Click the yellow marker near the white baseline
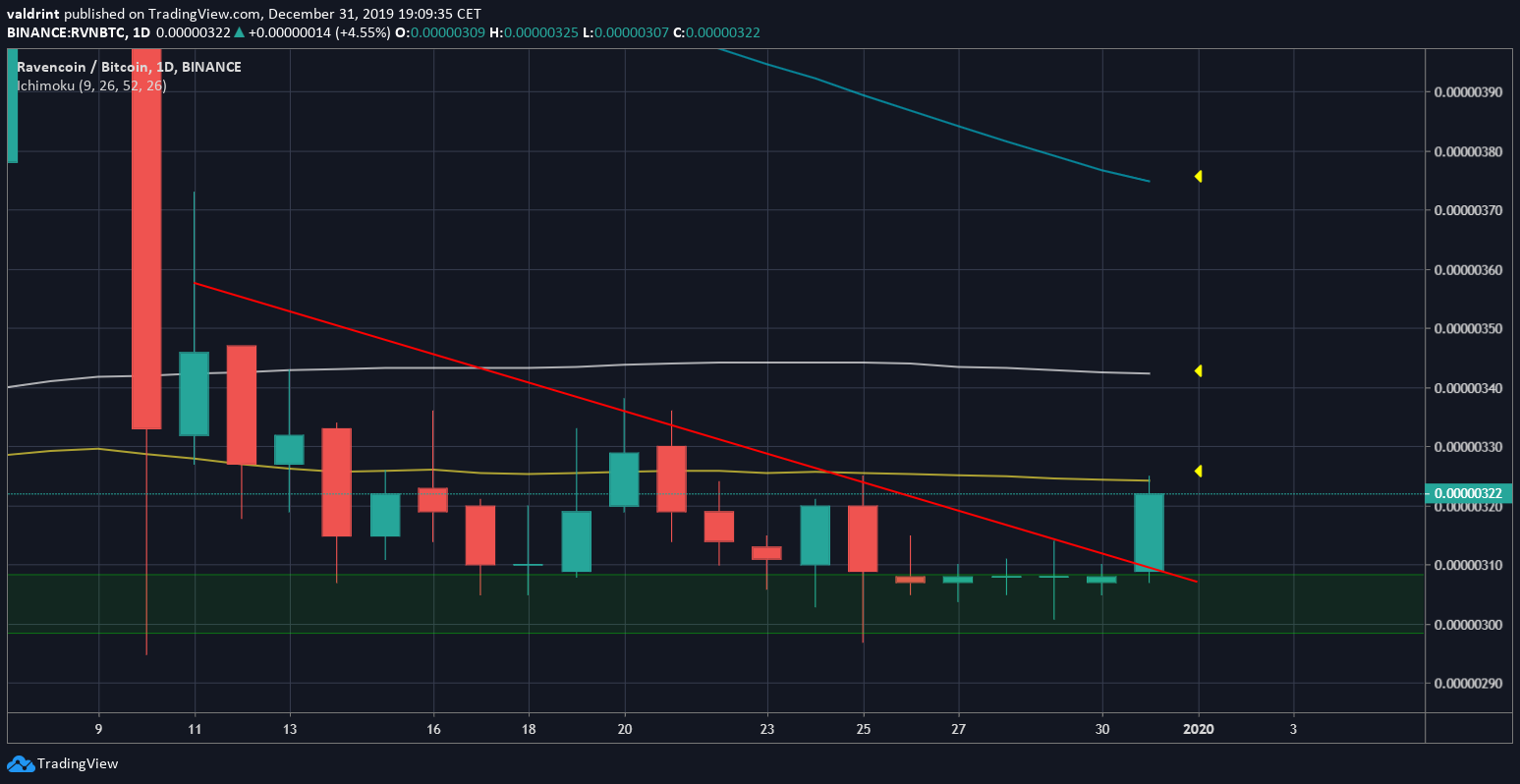This screenshot has height=784, width=1520. (1199, 370)
